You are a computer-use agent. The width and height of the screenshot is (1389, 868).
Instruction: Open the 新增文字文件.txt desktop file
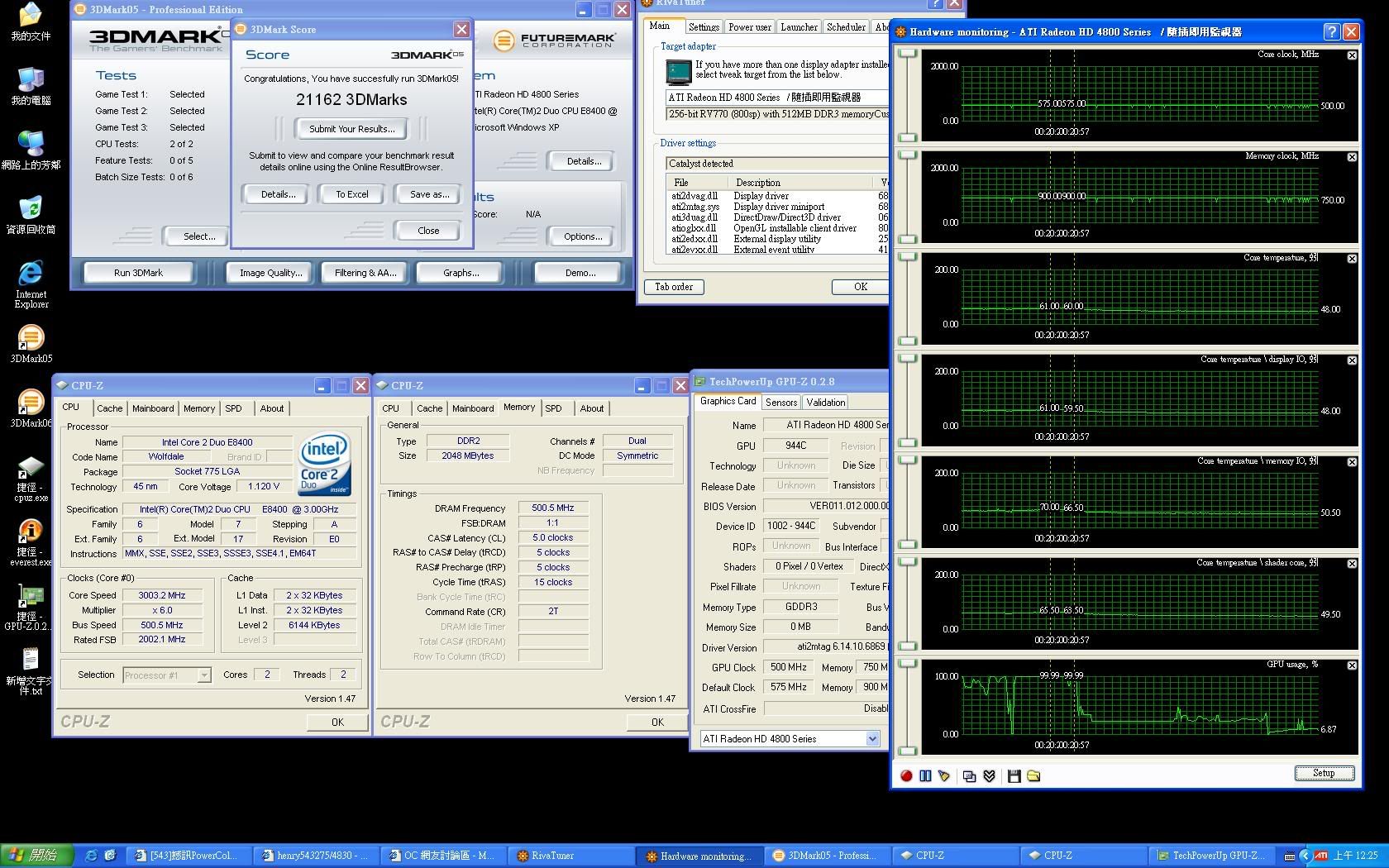pos(31,671)
